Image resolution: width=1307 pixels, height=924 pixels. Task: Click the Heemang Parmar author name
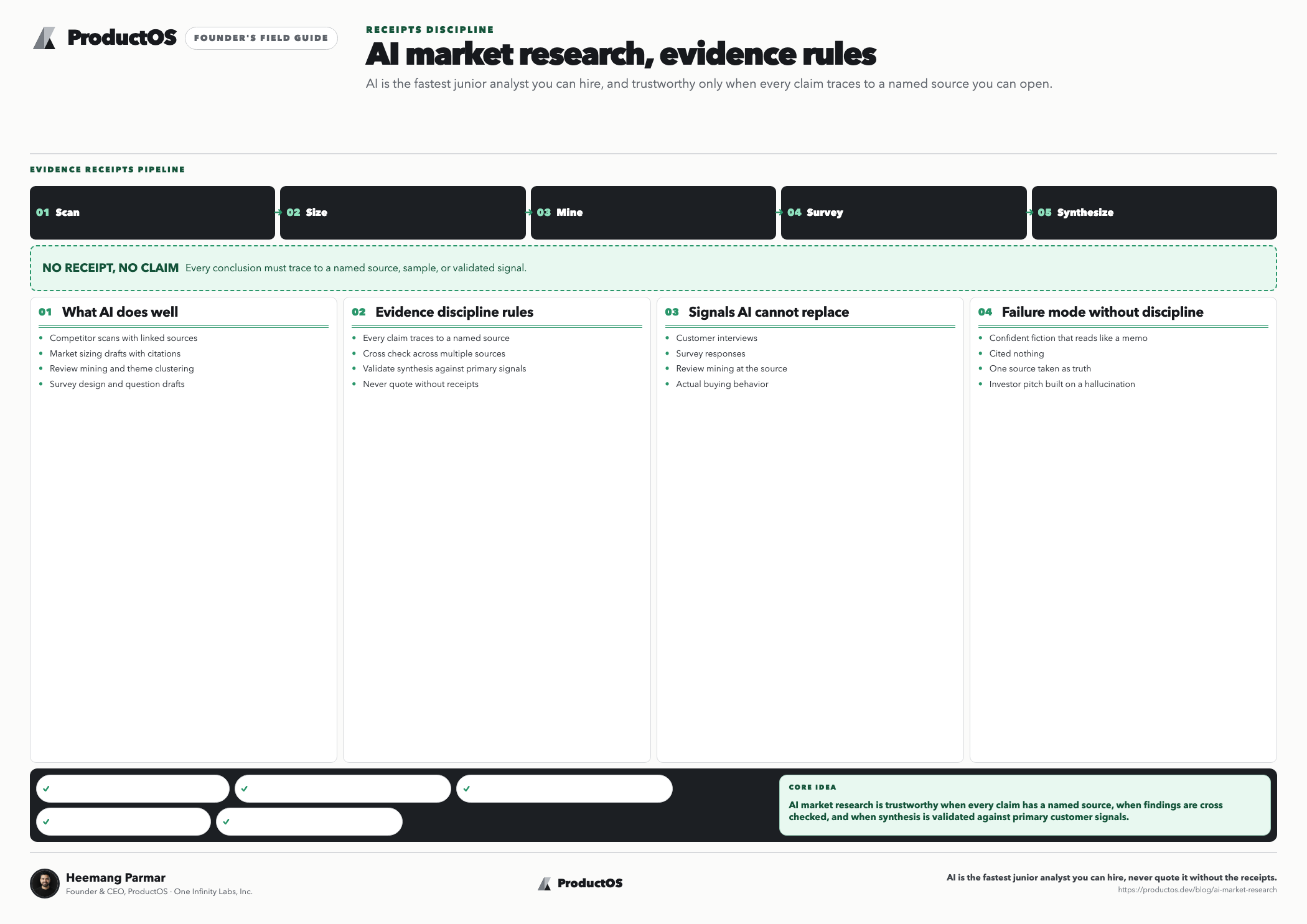(x=116, y=878)
